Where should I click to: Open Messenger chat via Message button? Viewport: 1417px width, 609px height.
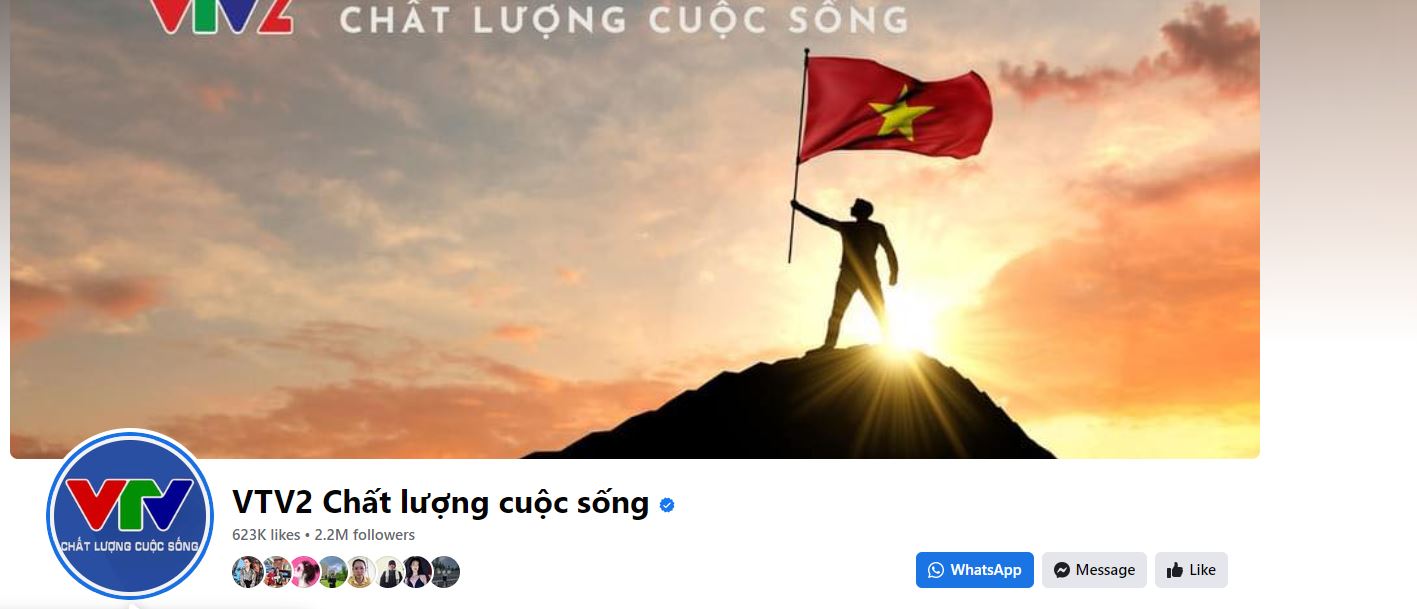tap(1094, 570)
